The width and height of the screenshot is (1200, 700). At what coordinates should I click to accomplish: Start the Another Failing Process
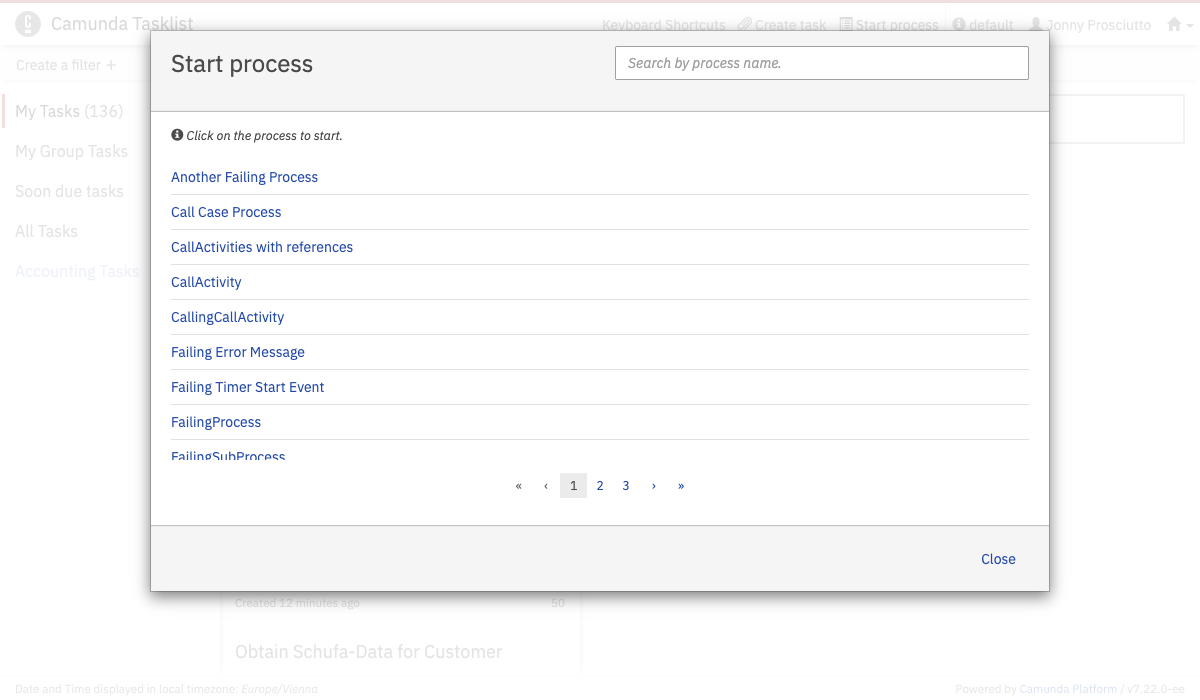(x=244, y=177)
